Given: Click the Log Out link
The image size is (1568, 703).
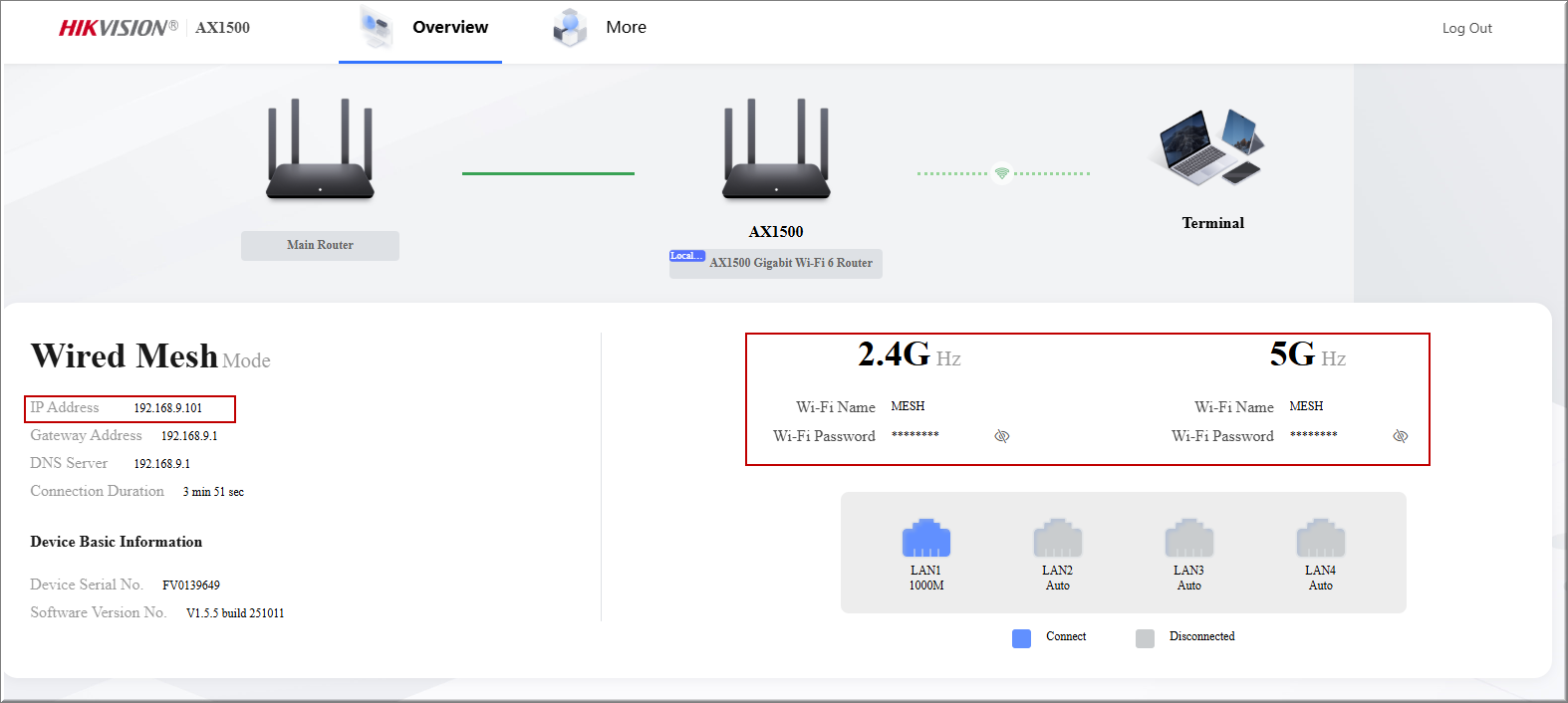Looking at the screenshot, I should (x=1466, y=28).
